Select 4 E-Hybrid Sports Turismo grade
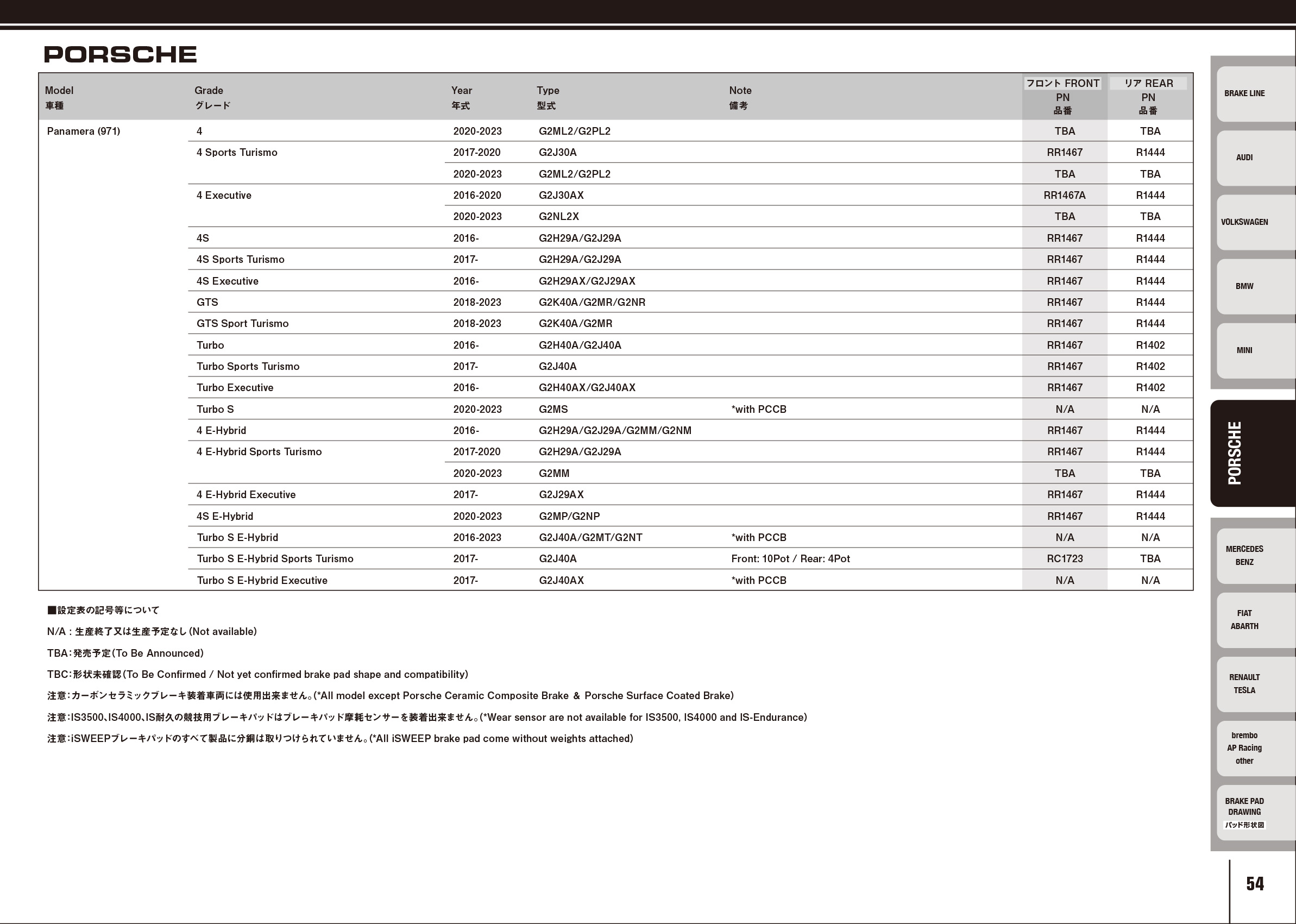This screenshot has width=1296, height=924. [x=259, y=452]
